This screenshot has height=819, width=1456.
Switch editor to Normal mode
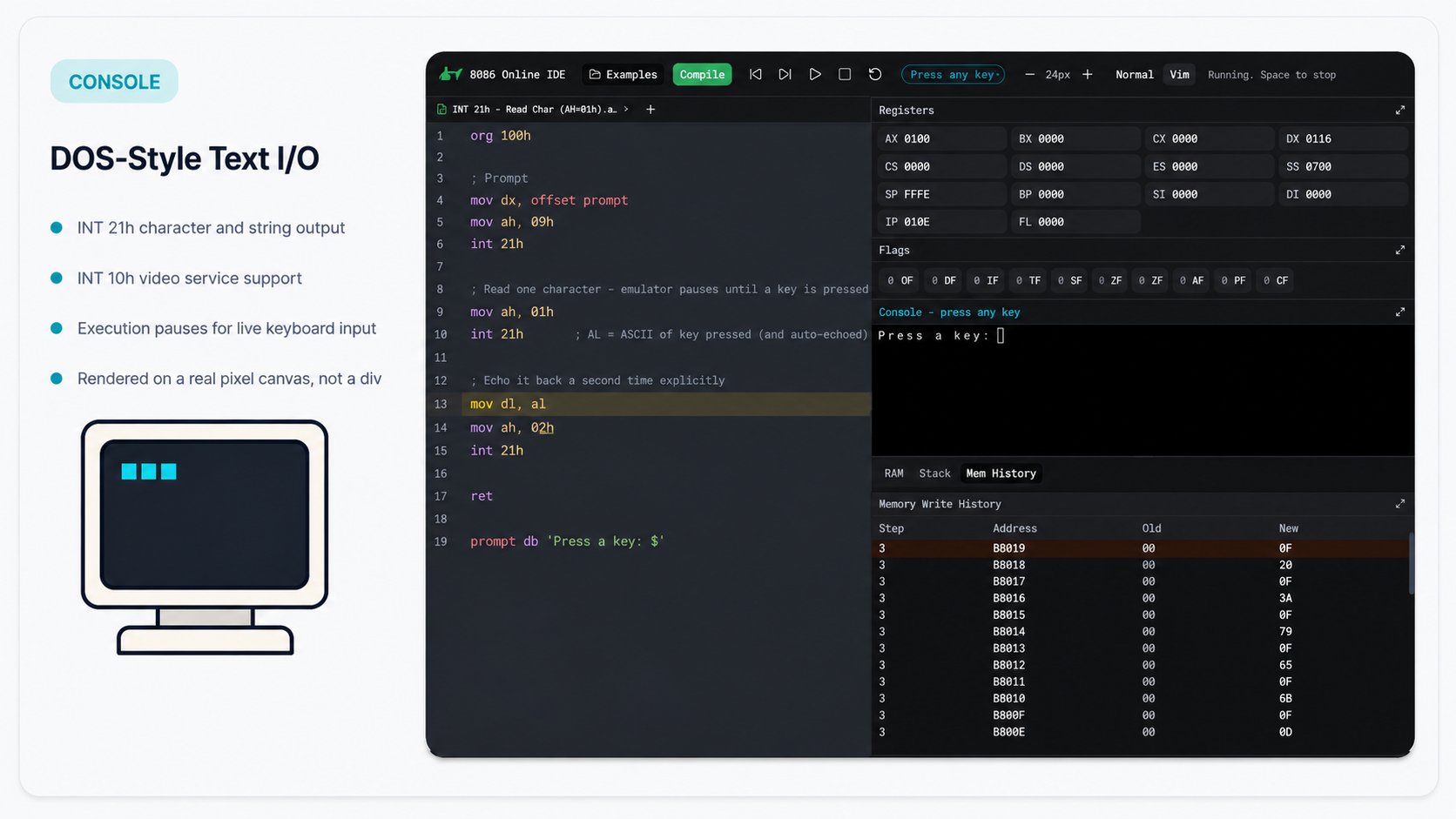click(1135, 75)
